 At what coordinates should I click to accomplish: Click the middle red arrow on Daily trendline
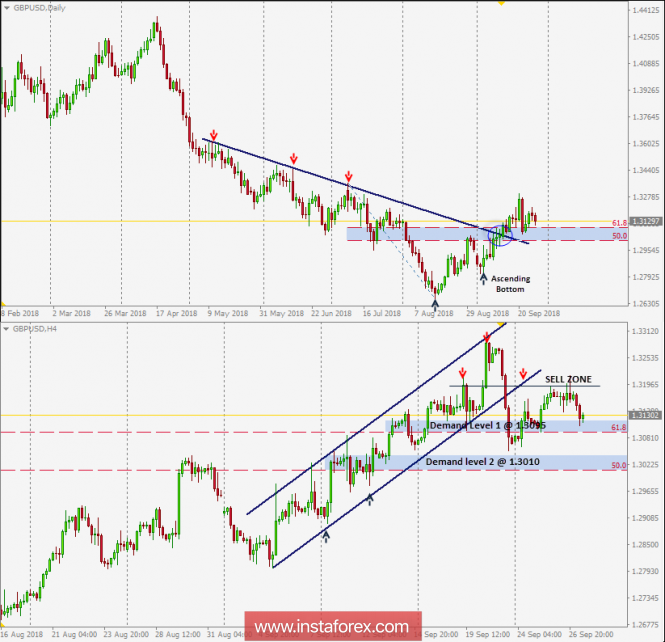(x=293, y=159)
